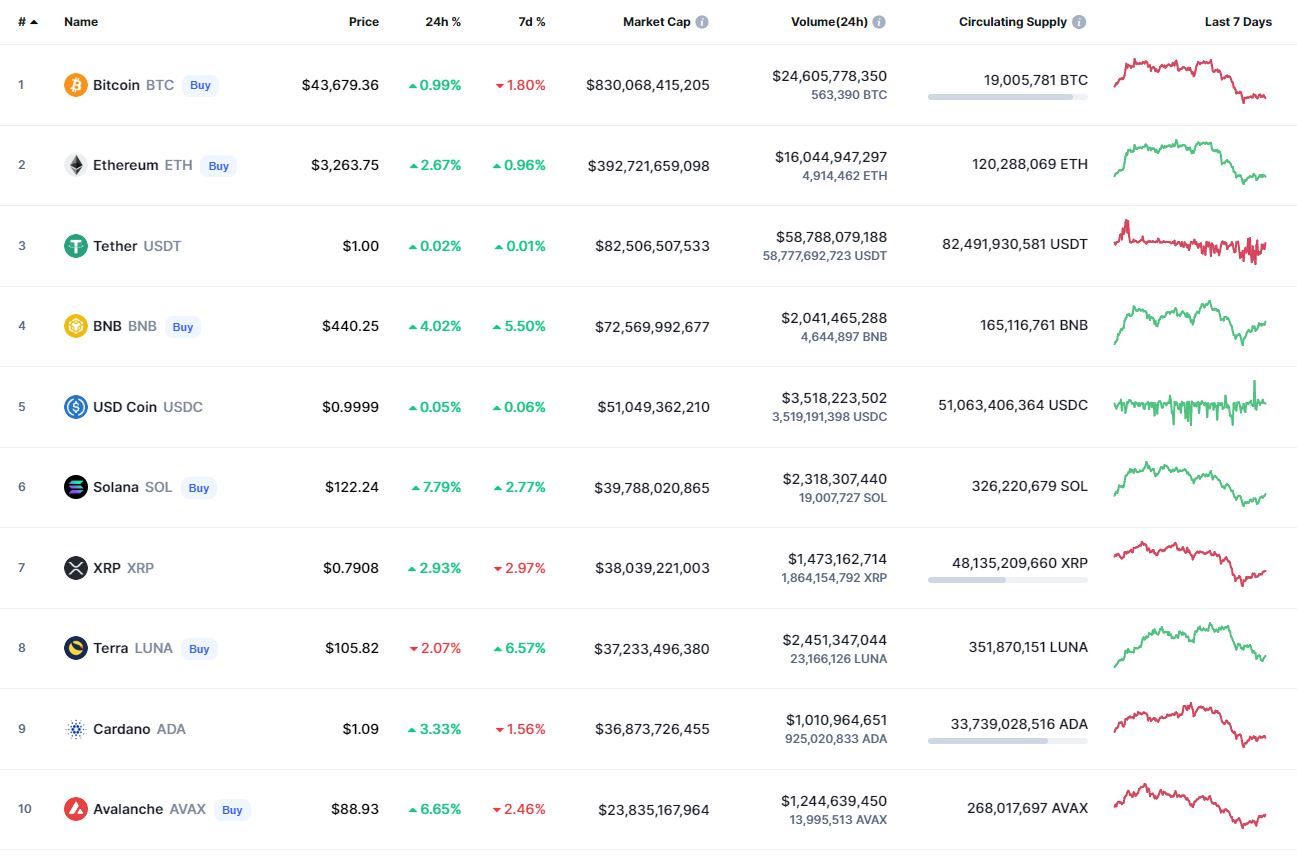1297x855 pixels.
Task: Sort table by Name column header
Action: tap(81, 22)
